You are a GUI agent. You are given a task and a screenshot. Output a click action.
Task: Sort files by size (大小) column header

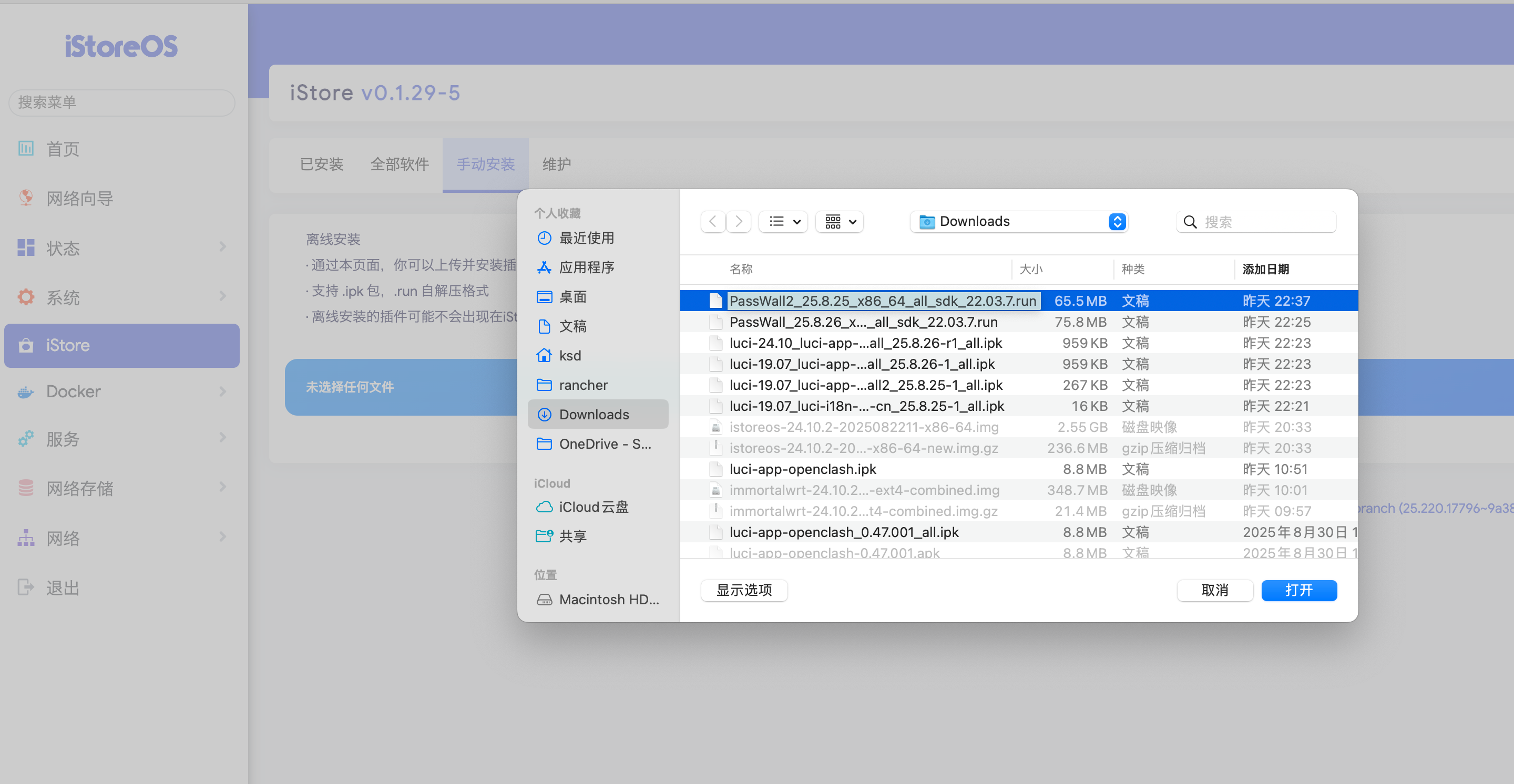point(1031,269)
